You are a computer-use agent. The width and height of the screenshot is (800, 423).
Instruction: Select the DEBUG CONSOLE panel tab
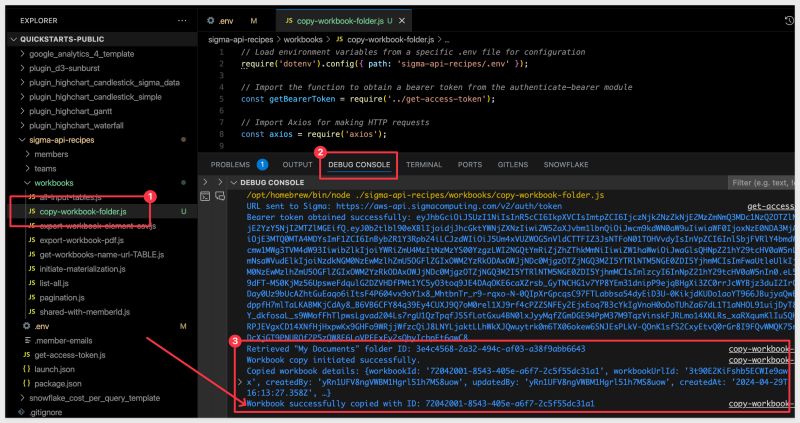359,164
